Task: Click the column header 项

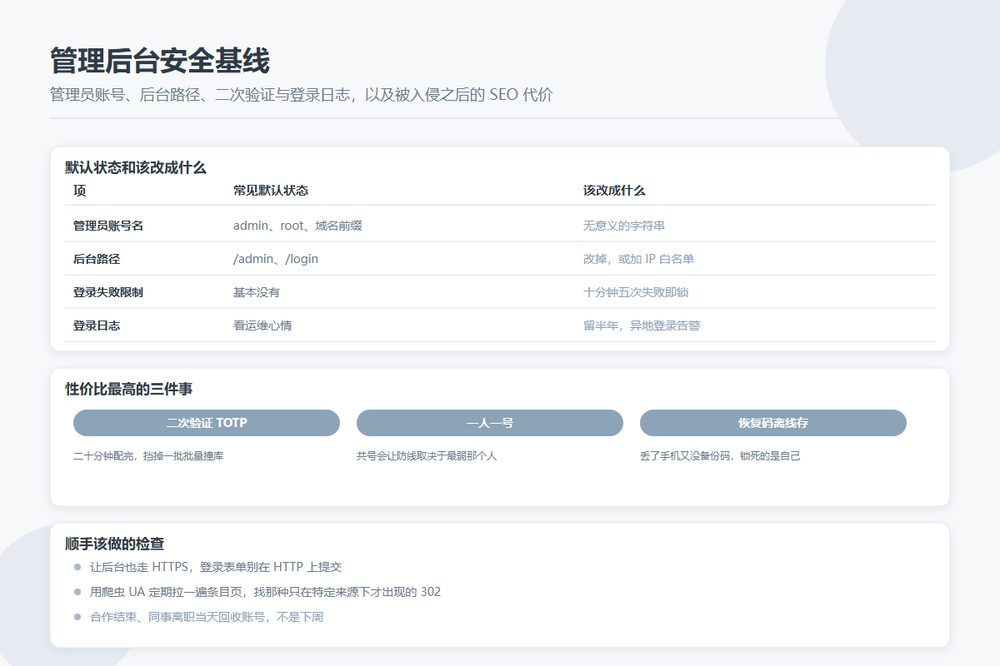Action: coord(80,191)
